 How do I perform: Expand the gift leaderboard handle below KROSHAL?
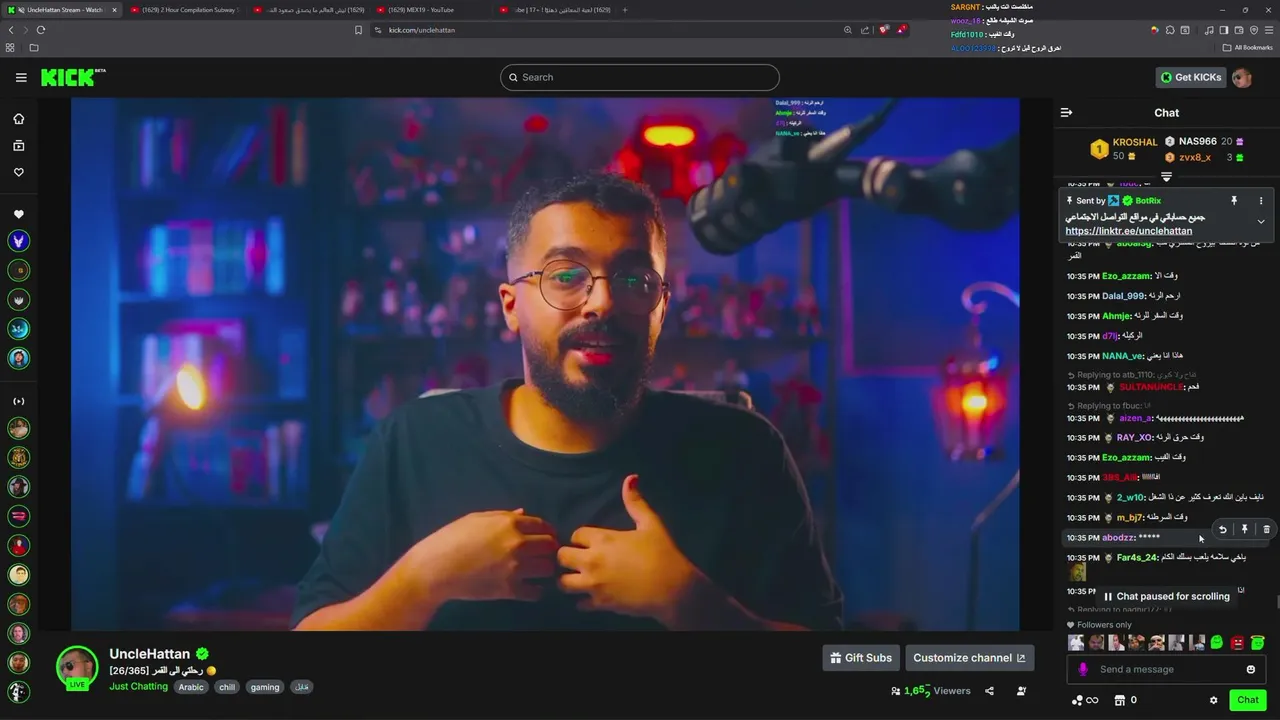[1166, 177]
